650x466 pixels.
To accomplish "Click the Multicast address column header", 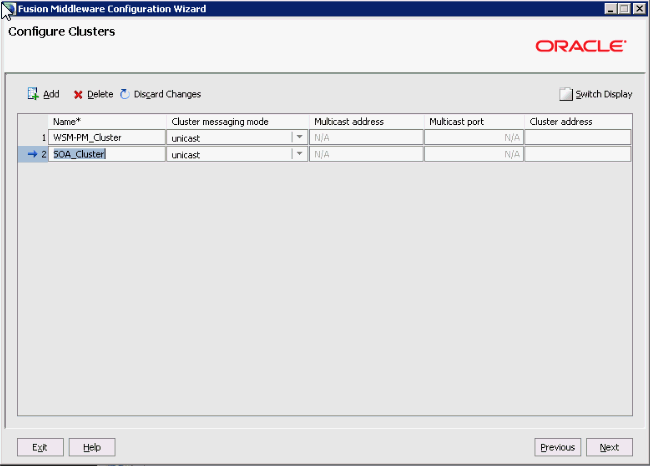I will point(366,121).
